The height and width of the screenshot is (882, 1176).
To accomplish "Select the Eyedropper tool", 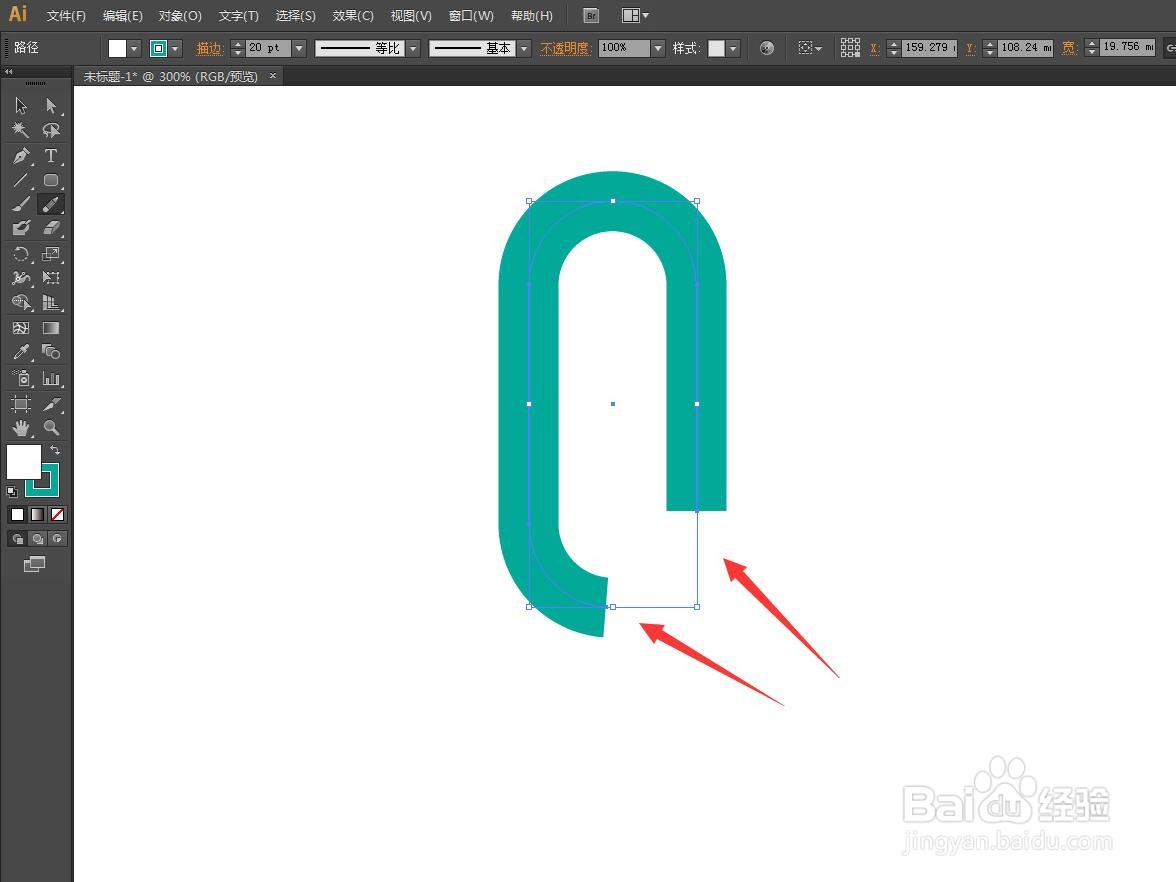I will pyautogui.click(x=21, y=352).
